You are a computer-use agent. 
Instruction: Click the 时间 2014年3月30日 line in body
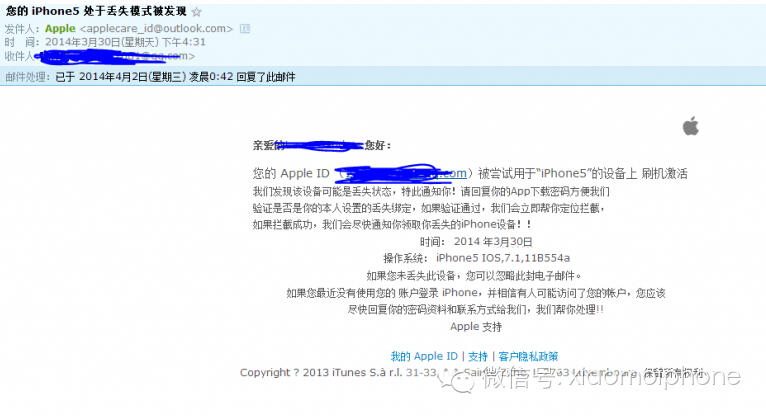pyautogui.click(x=476, y=242)
